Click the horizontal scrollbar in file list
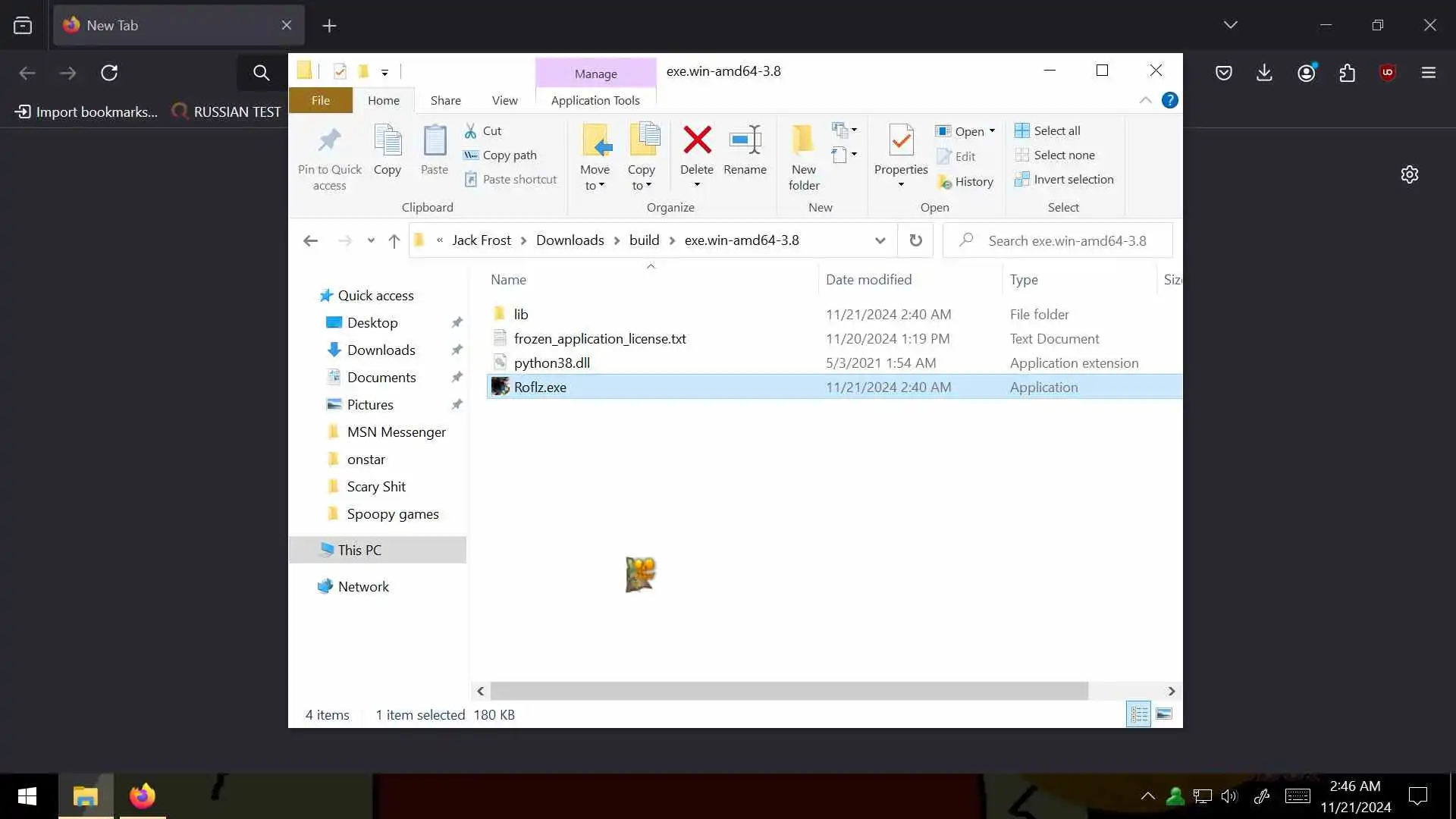 point(789,691)
